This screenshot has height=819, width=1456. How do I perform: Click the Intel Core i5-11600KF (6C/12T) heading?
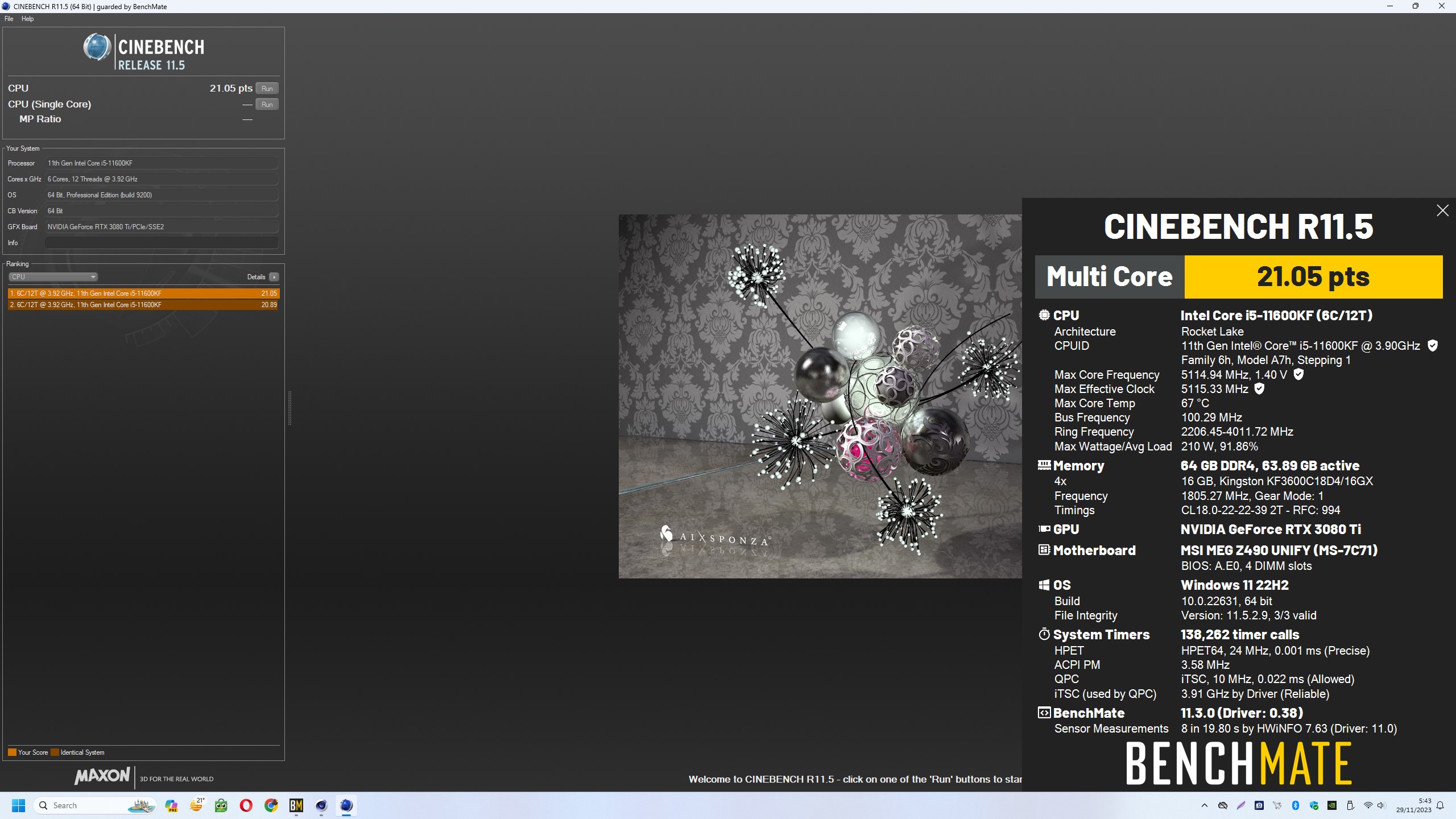[x=1276, y=315]
